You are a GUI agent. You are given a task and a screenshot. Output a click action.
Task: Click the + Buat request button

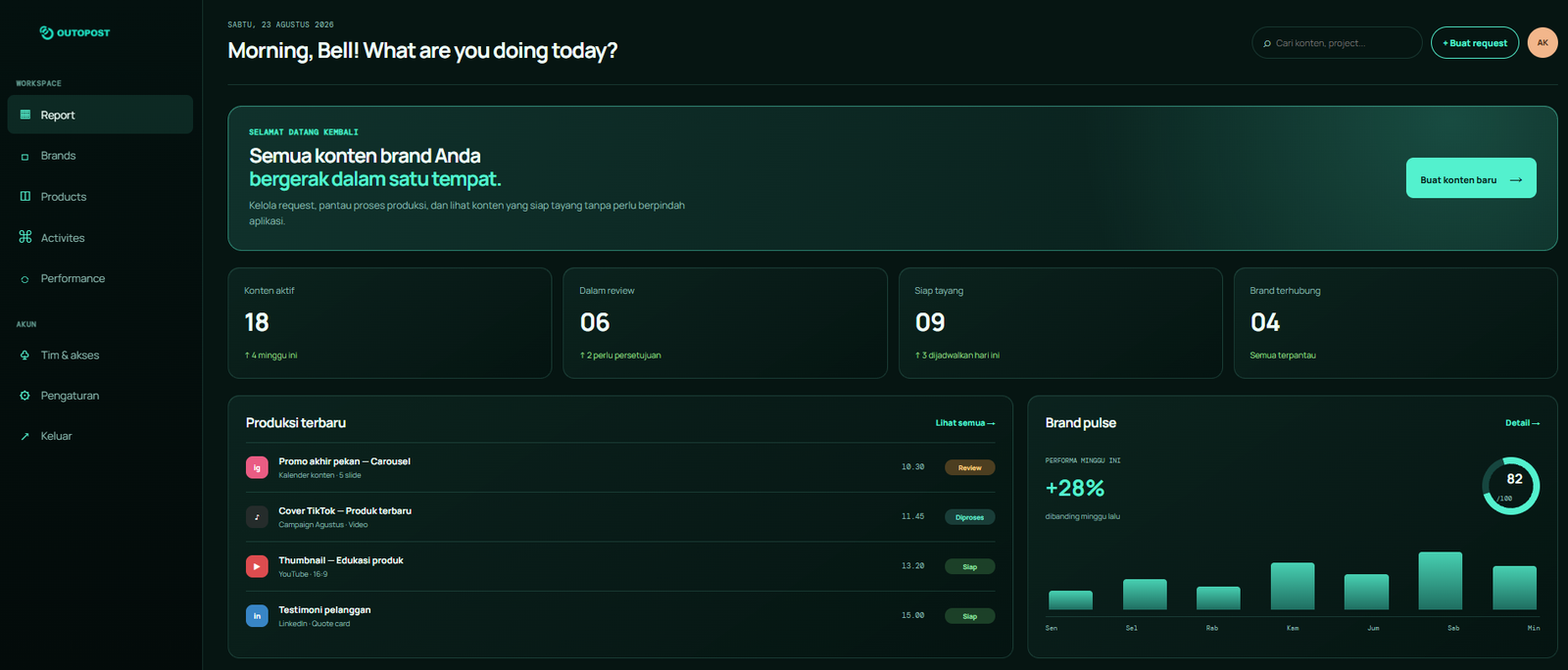coord(1475,43)
